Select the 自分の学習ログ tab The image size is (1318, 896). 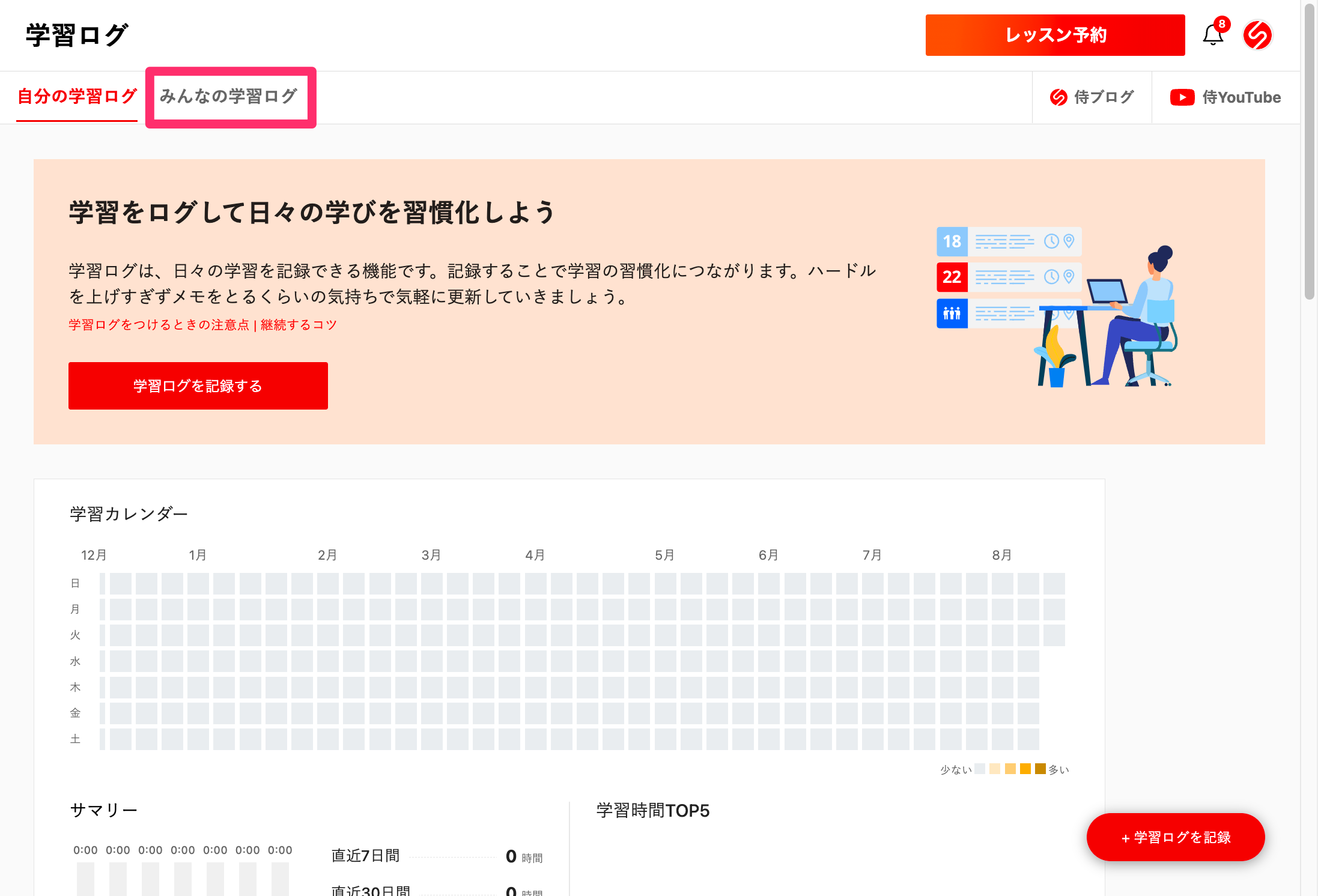click(77, 97)
